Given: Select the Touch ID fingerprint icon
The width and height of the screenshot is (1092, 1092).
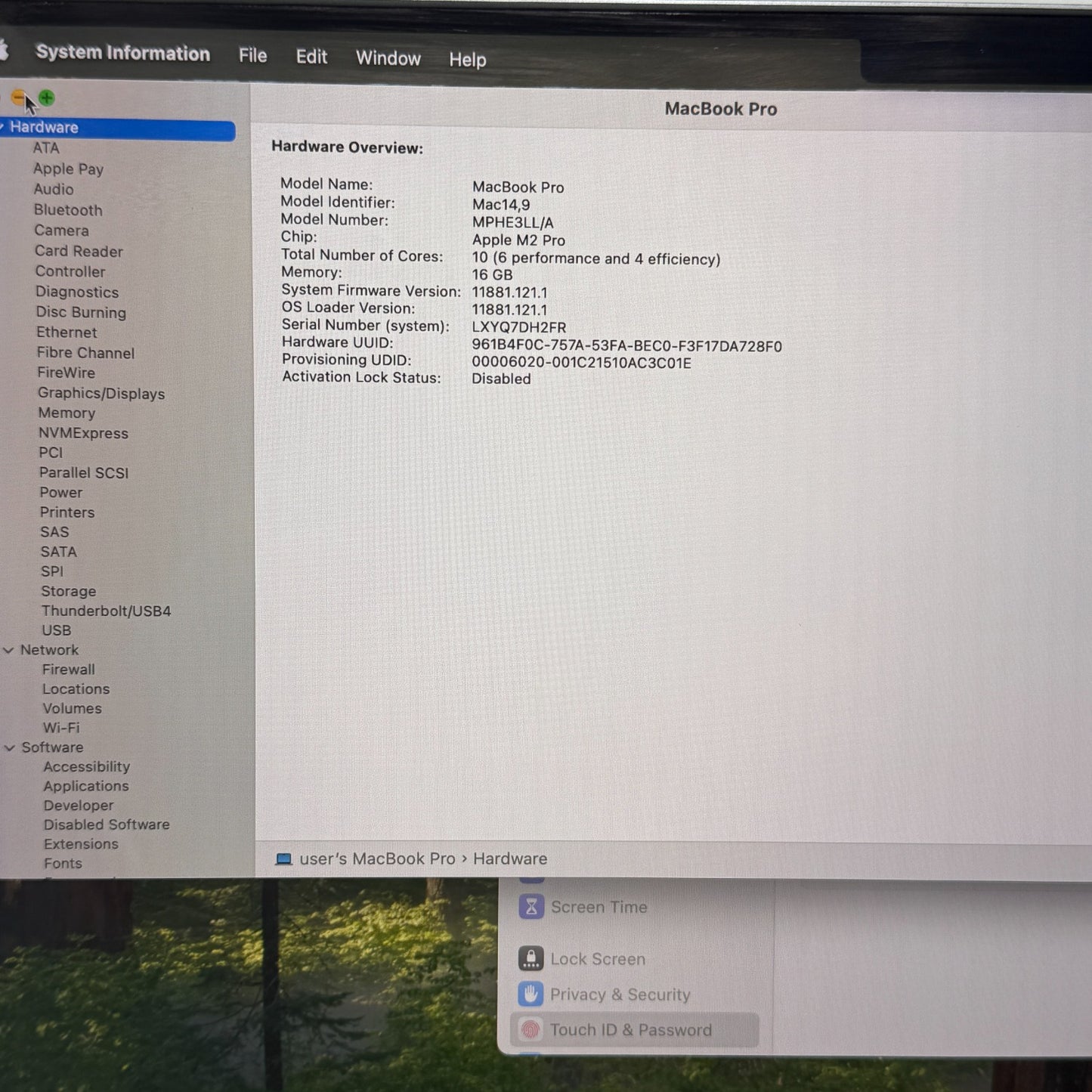Looking at the screenshot, I should point(531,1030).
